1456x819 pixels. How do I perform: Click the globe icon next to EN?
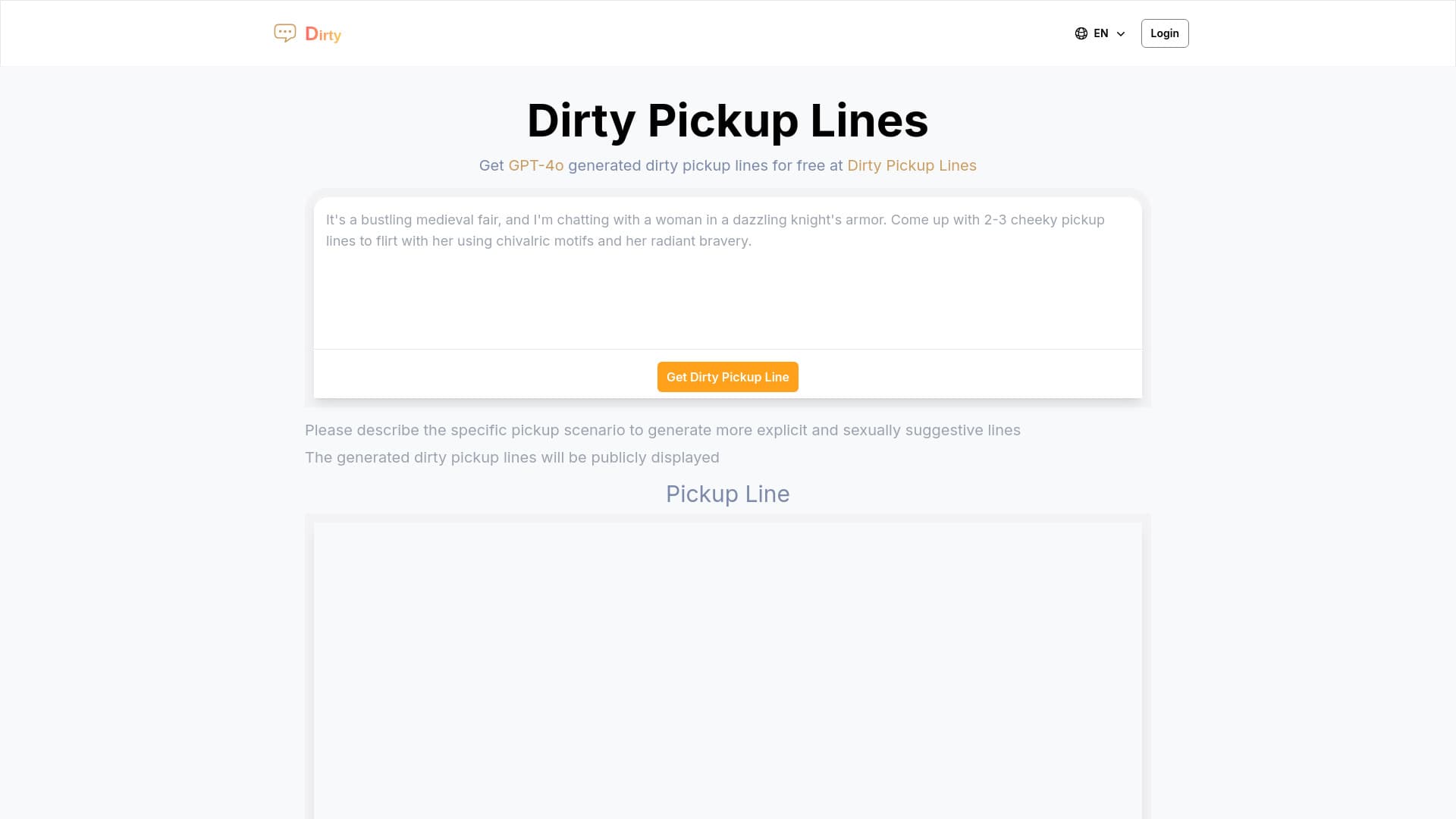click(x=1081, y=33)
